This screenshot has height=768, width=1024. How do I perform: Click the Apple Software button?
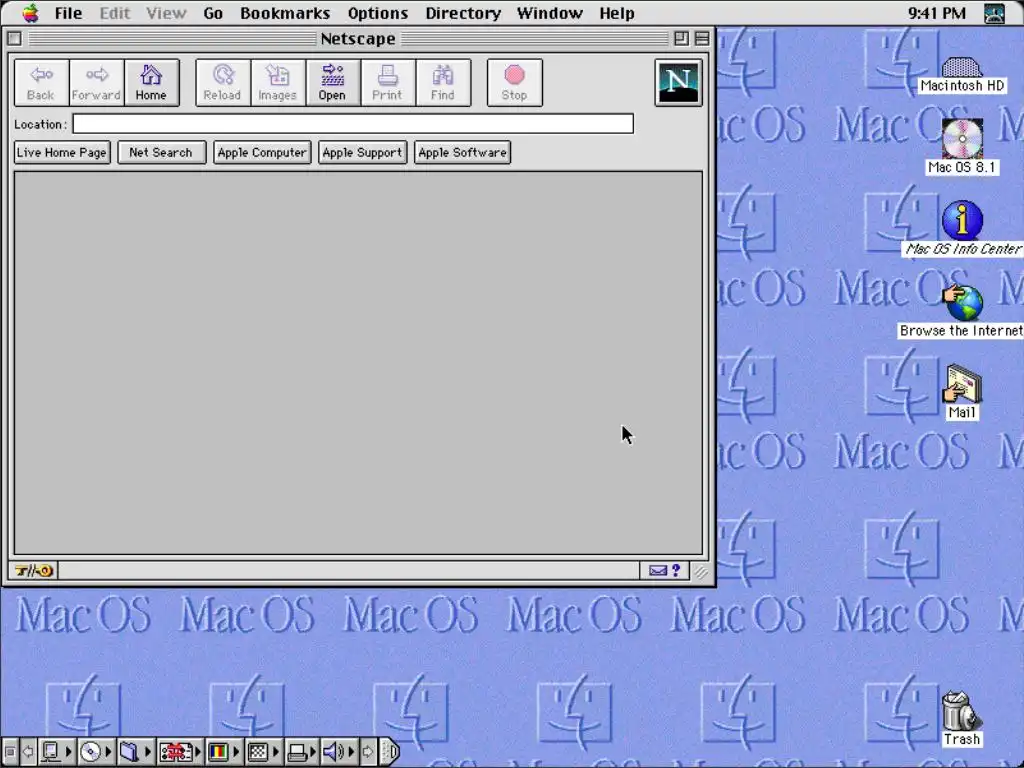tap(462, 153)
